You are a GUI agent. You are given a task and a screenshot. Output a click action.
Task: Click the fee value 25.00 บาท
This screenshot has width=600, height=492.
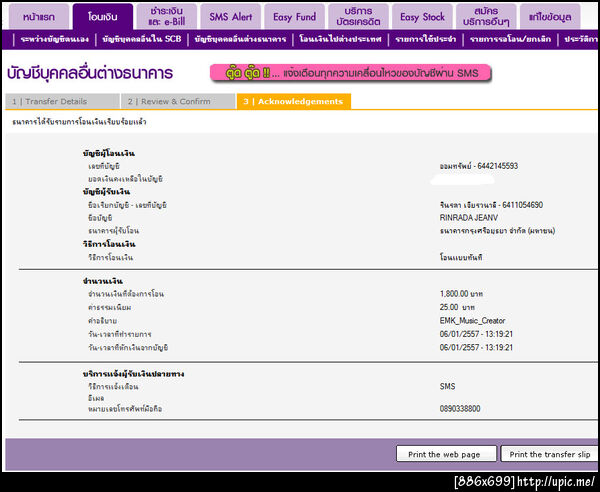[x=457, y=307]
